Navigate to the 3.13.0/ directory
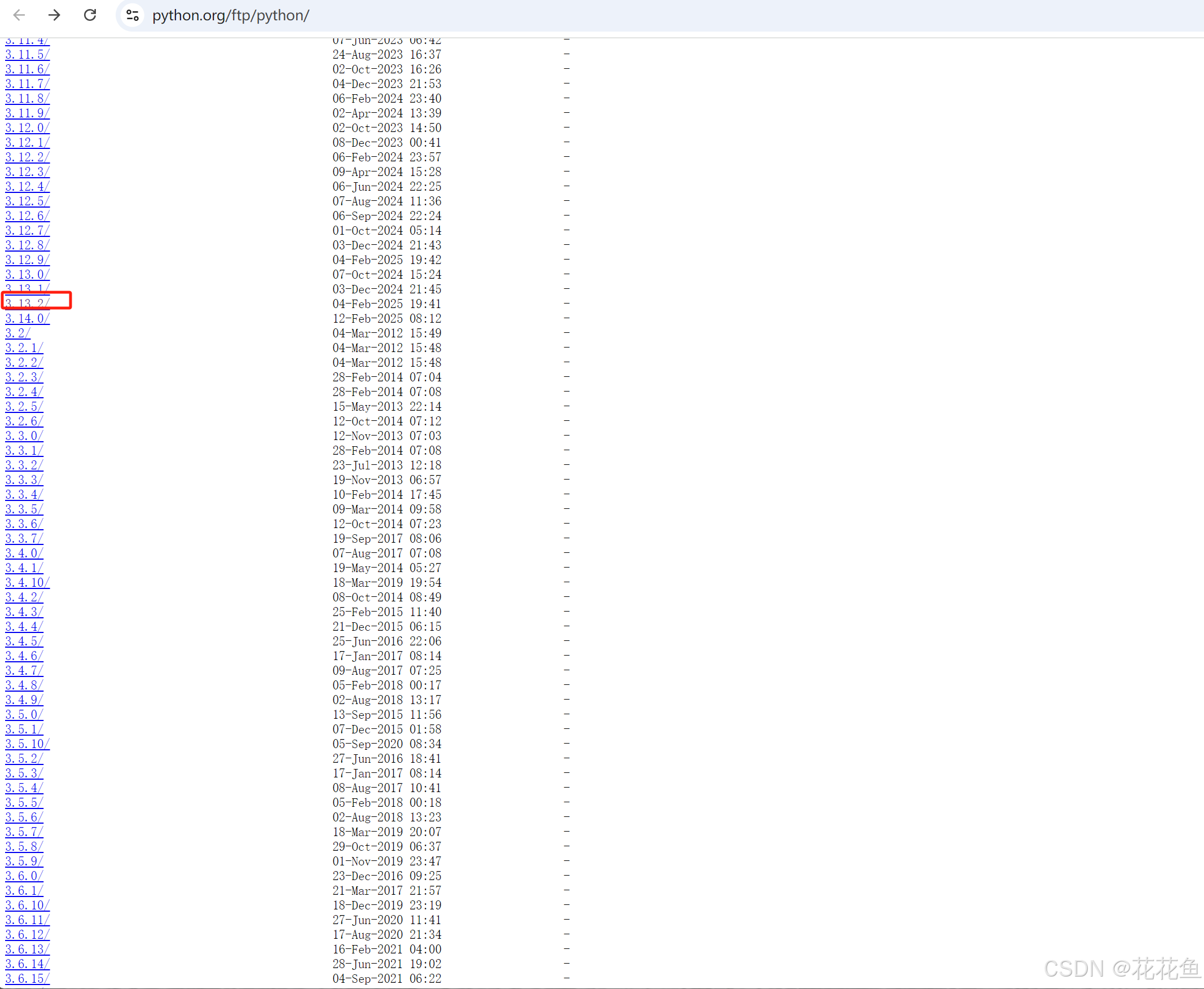This screenshot has width=1204, height=989. (27, 275)
